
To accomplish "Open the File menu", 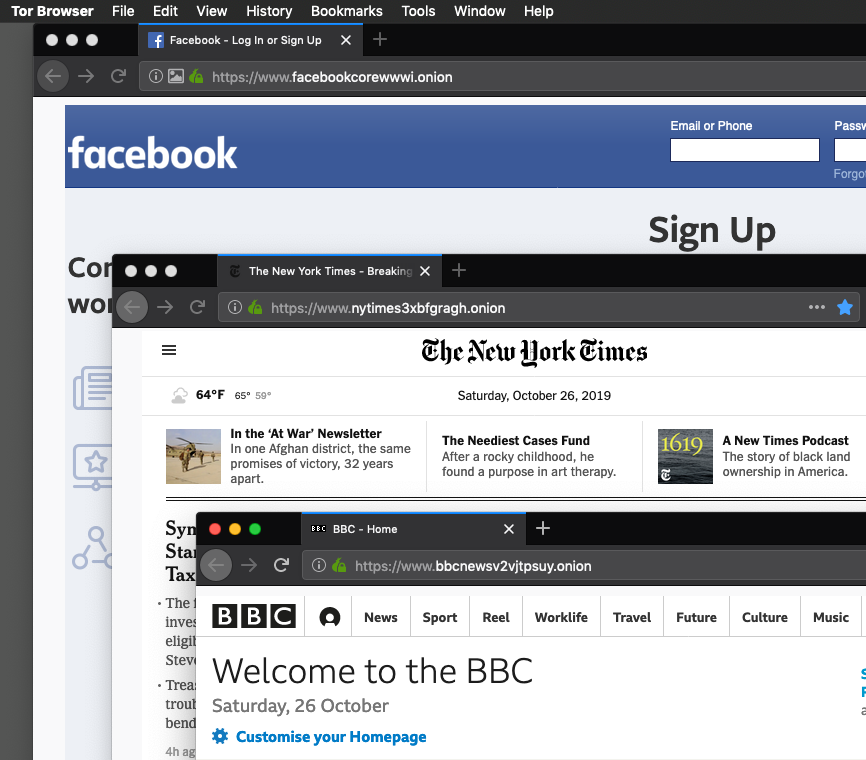I will (x=123, y=11).
